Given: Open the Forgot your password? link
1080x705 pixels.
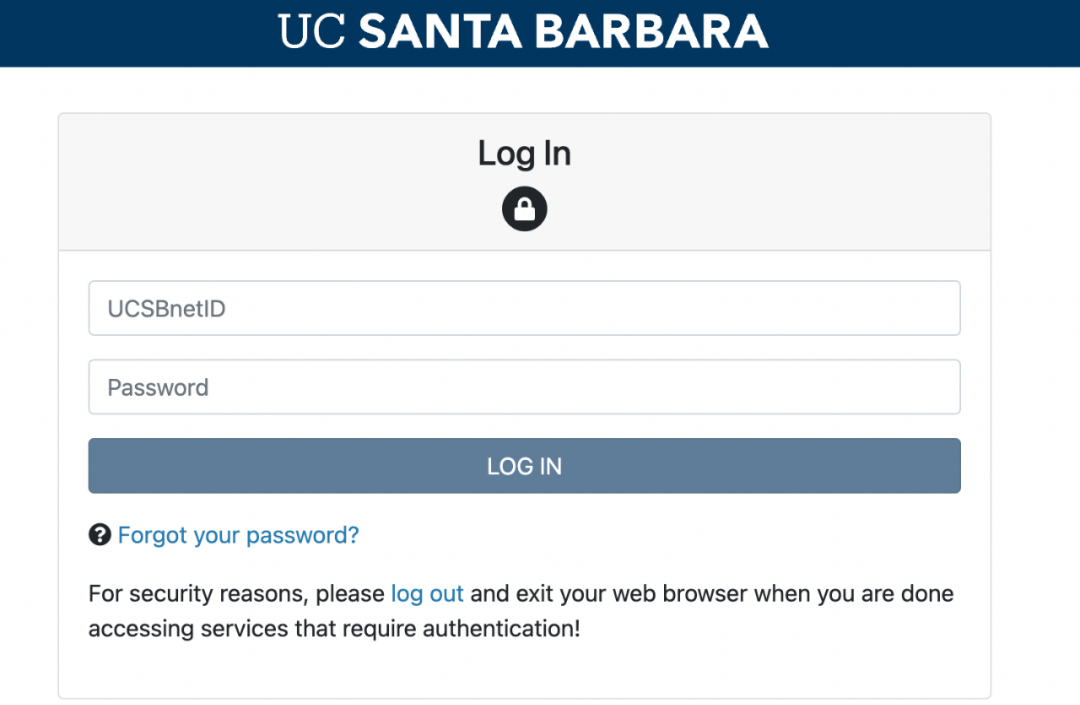Looking at the screenshot, I should point(238,535).
